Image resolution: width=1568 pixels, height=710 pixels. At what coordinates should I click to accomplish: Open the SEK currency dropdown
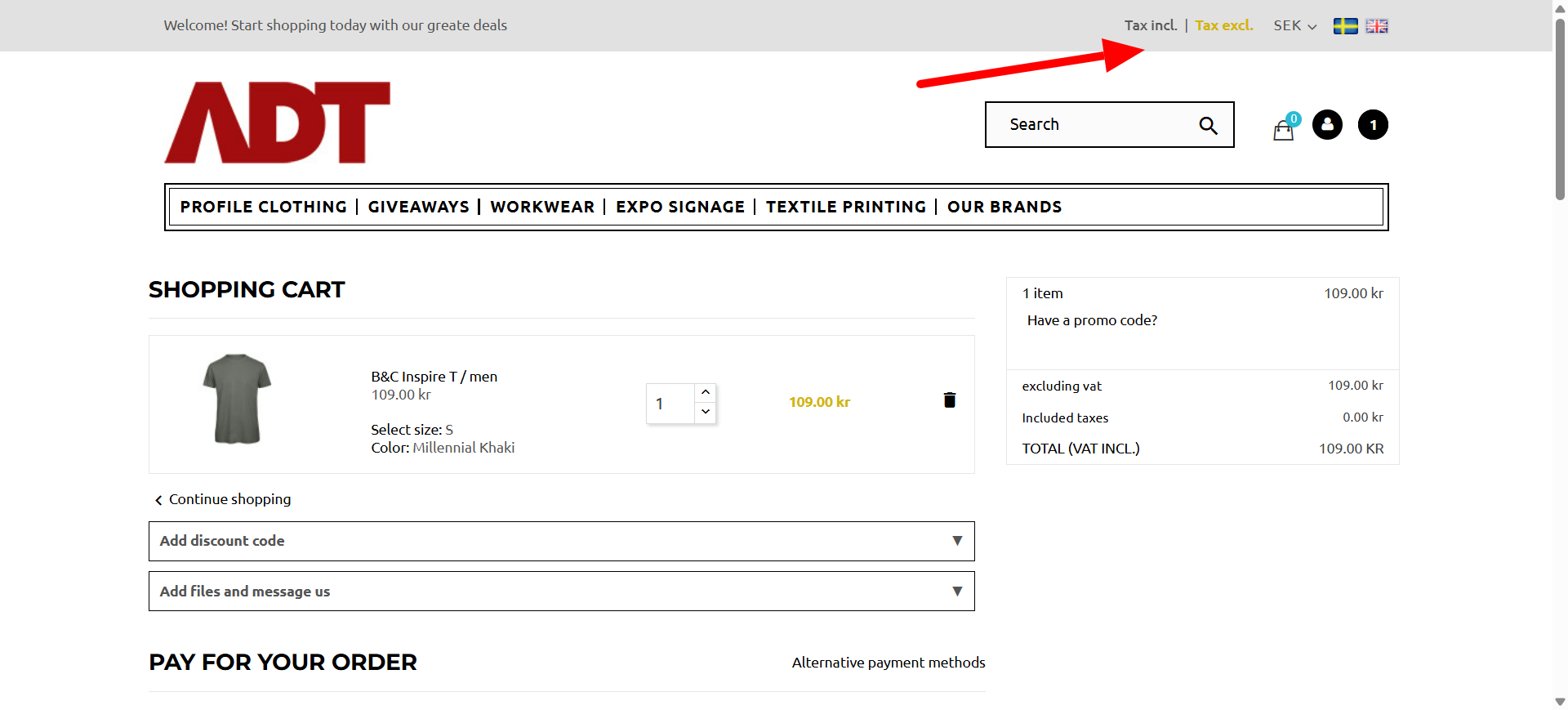1295,25
